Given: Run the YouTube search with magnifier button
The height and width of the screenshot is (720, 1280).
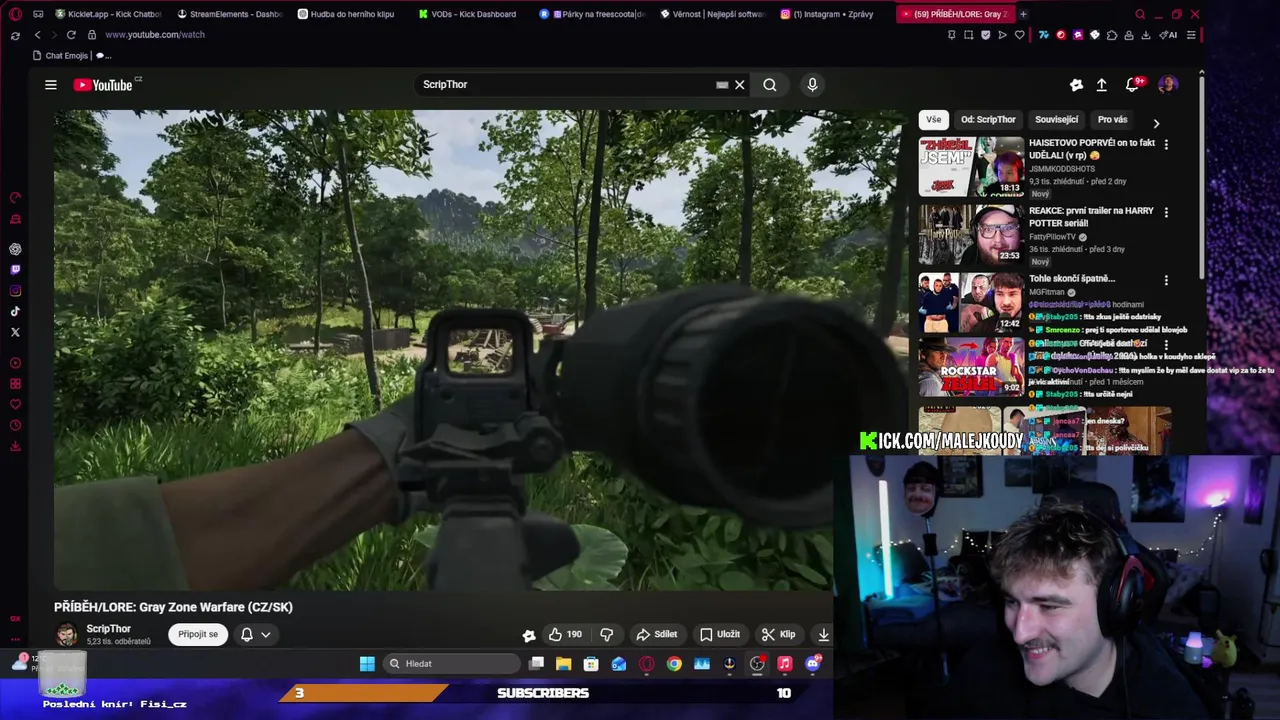Looking at the screenshot, I should (770, 85).
